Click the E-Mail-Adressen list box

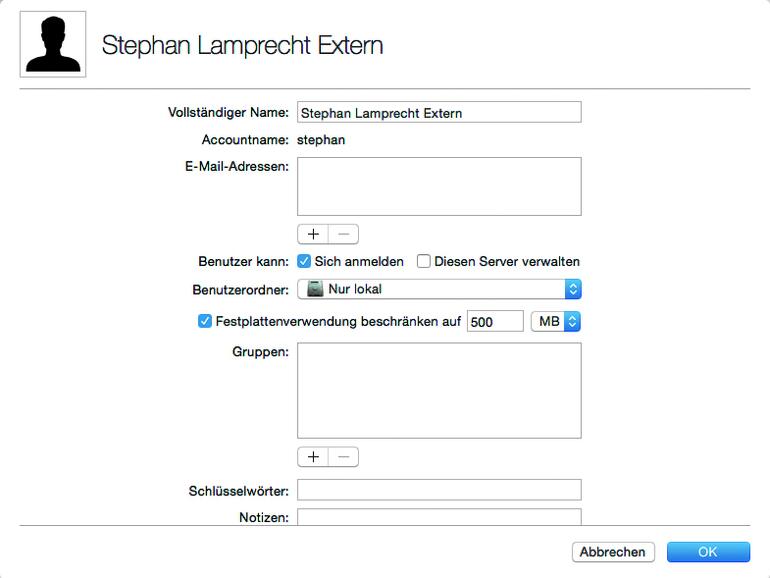tap(439, 186)
